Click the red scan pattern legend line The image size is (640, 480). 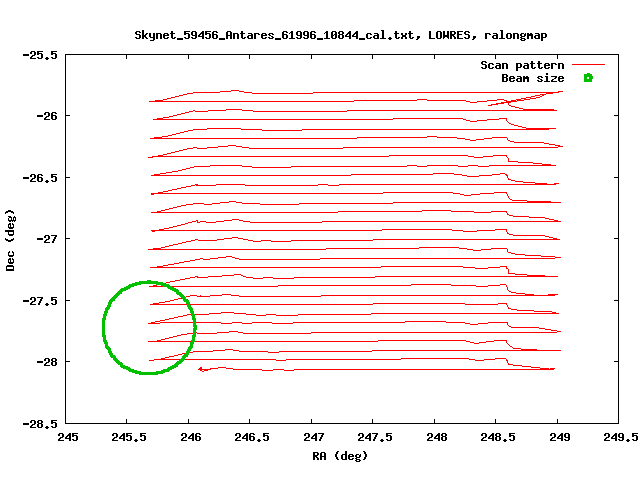588,64
